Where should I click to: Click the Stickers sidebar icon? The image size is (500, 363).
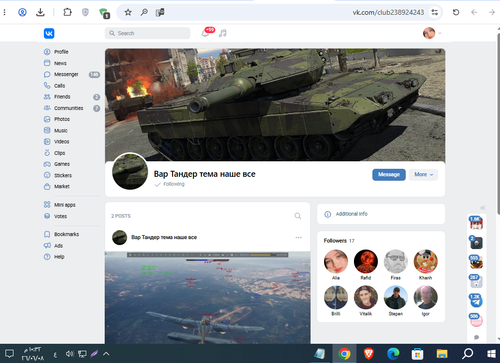47,175
